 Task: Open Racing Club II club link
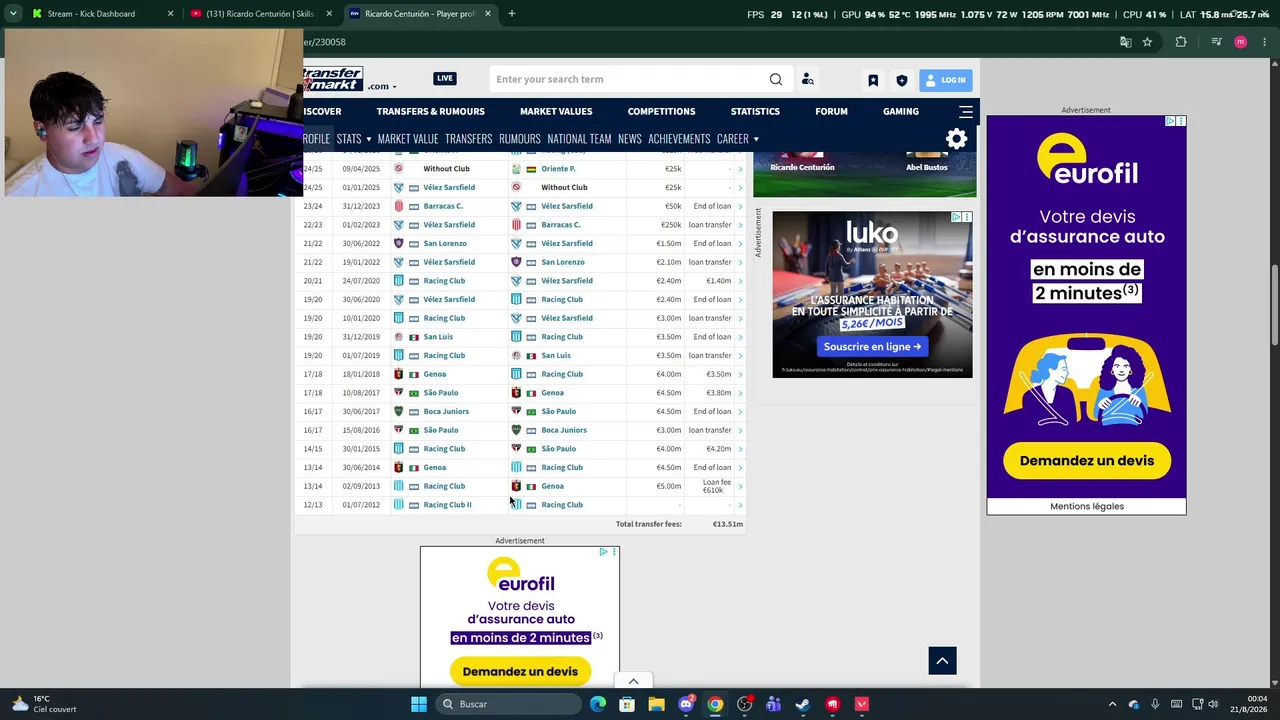447,505
